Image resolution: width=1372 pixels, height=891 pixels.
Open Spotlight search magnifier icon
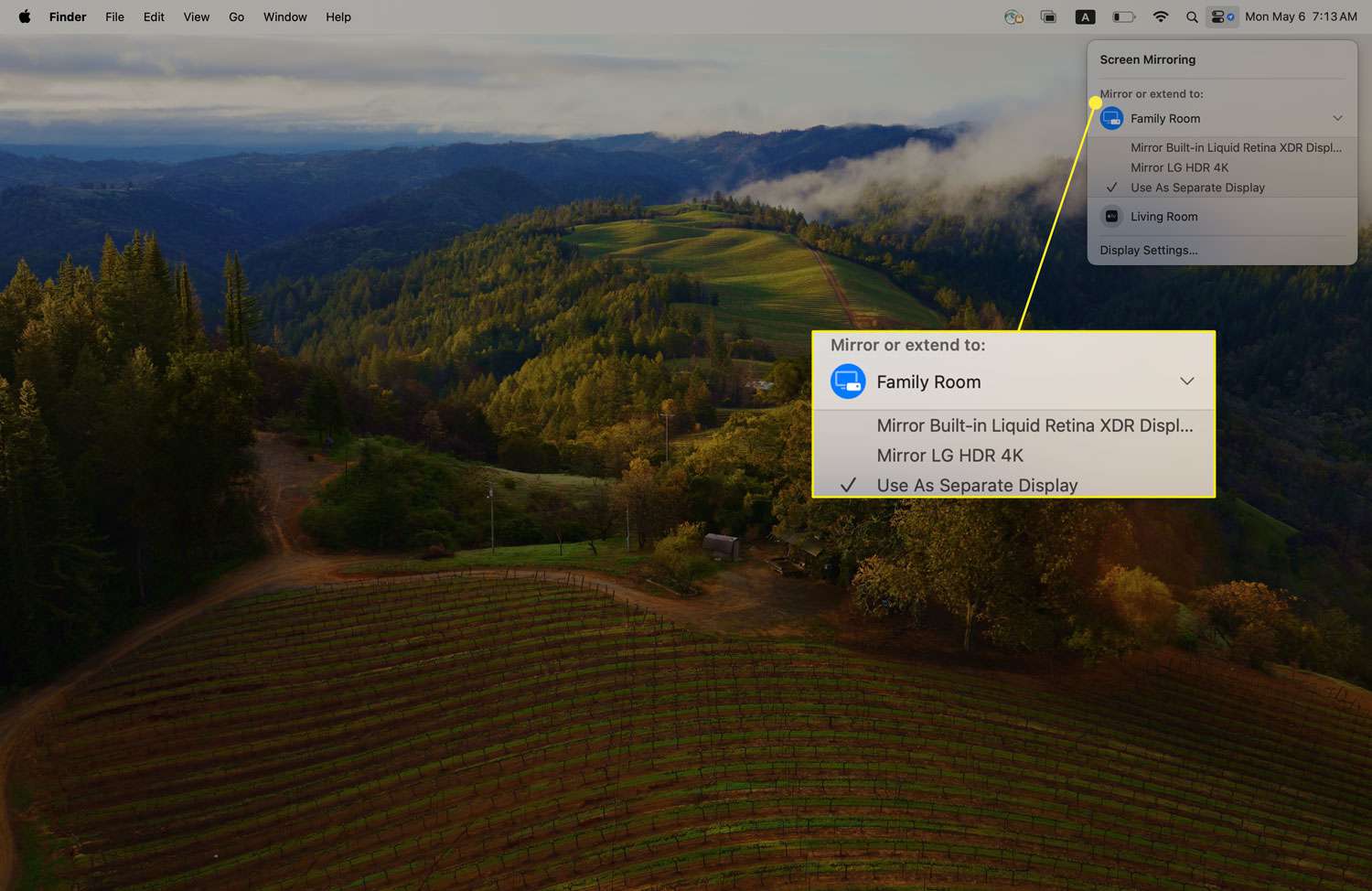(x=1192, y=16)
